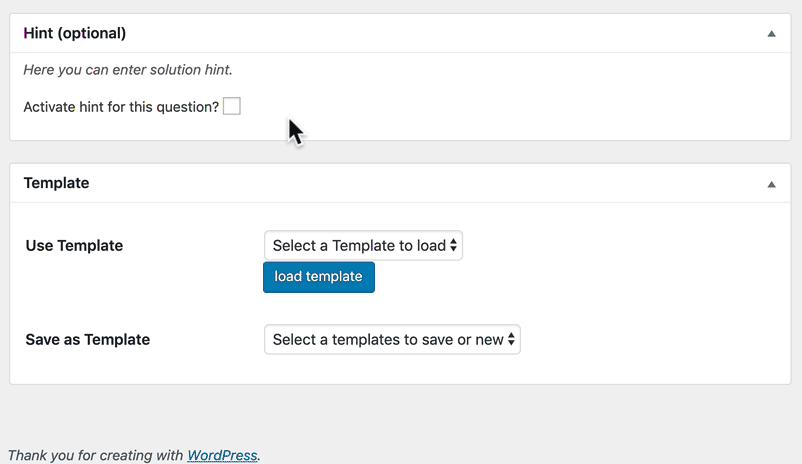The height and width of the screenshot is (464, 802).
Task: Collapse the Template panel arrow
Action: [x=771, y=184]
